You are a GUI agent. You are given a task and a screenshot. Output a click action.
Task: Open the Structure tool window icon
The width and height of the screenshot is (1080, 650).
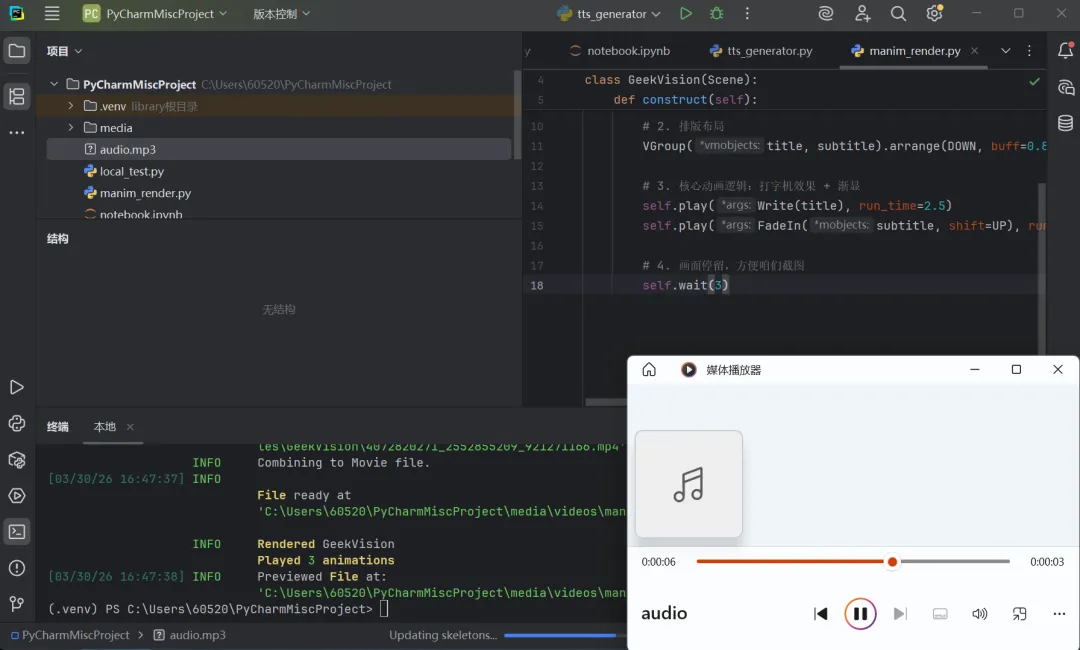pyautogui.click(x=17, y=96)
